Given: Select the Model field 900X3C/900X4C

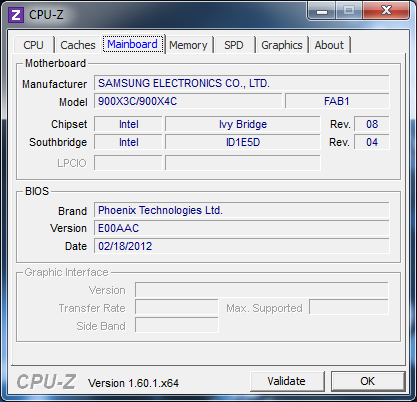Looking at the screenshot, I should (x=188, y=101).
